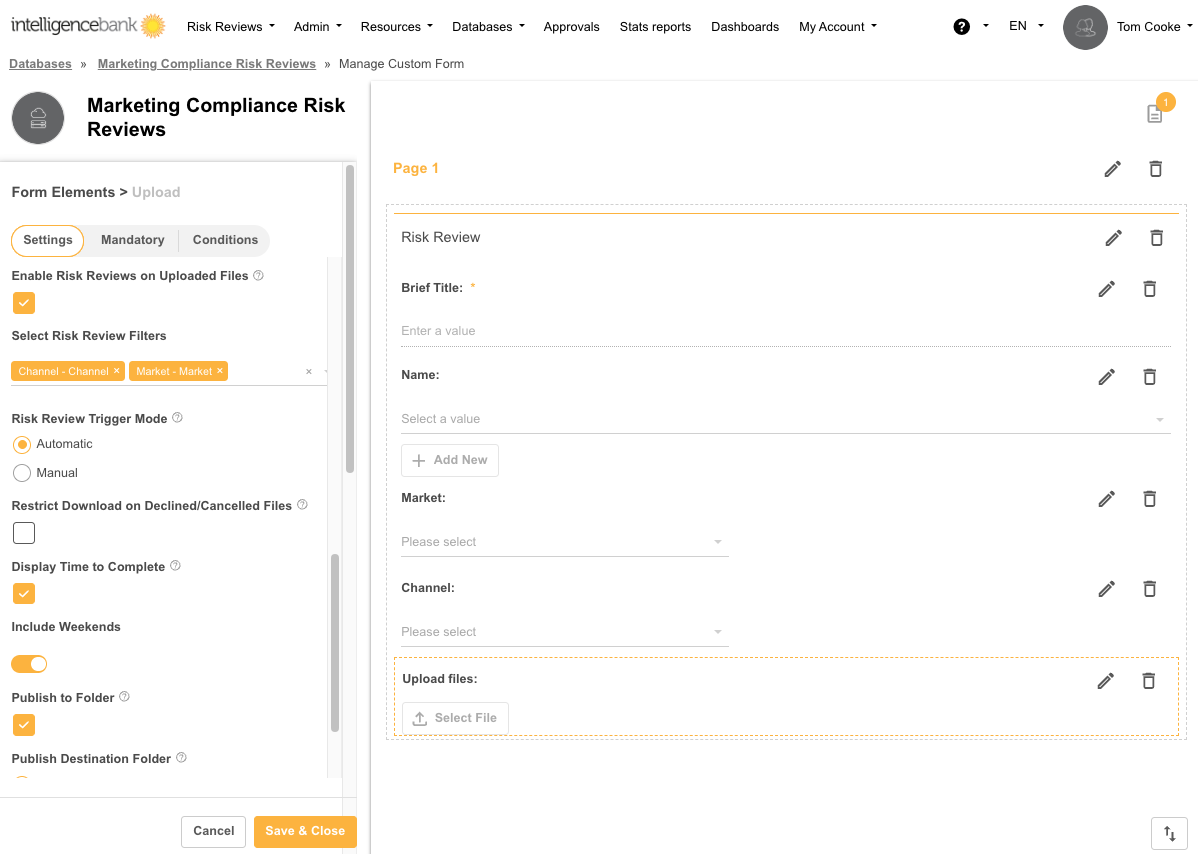The width and height of the screenshot is (1198, 854).
Task: Click the edit pencil for Upload files
Action: coord(1105,681)
